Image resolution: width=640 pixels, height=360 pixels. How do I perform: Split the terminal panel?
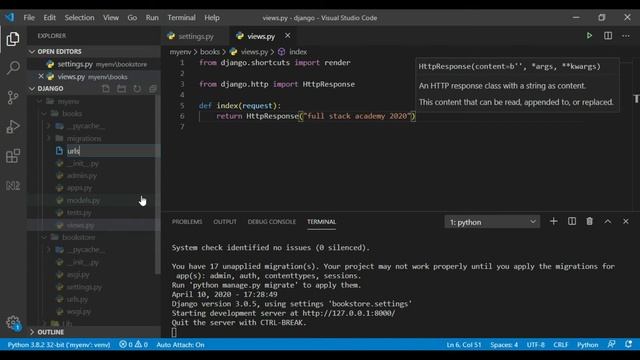click(572, 221)
